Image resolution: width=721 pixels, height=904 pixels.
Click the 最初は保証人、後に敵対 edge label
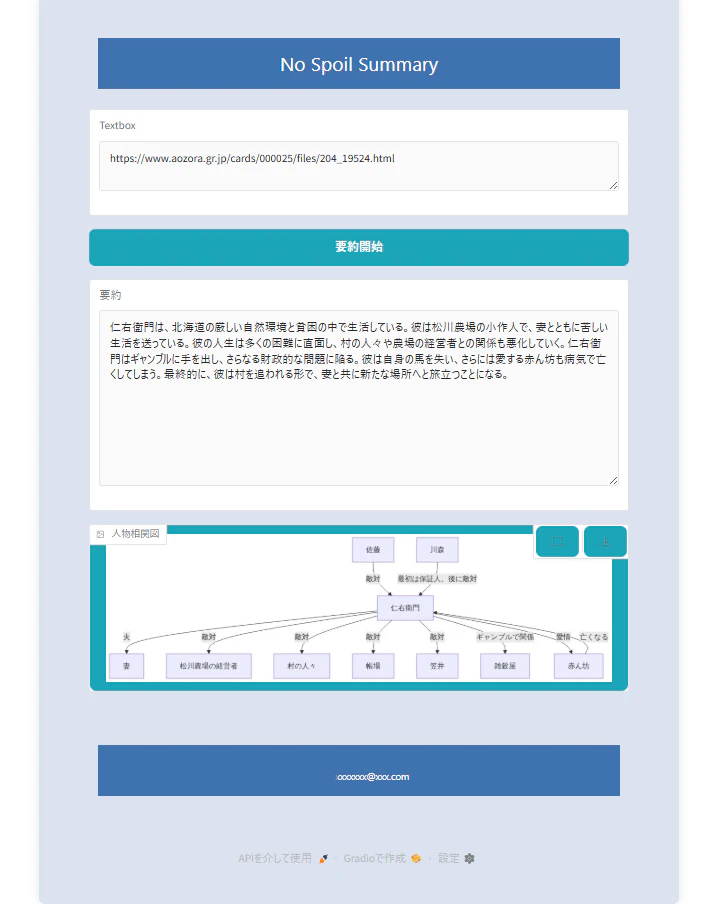pos(437,579)
